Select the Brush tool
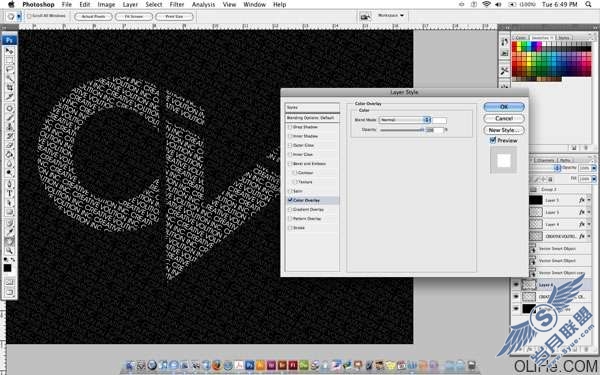Image resolution: width=600 pixels, height=375 pixels. tap(9, 117)
